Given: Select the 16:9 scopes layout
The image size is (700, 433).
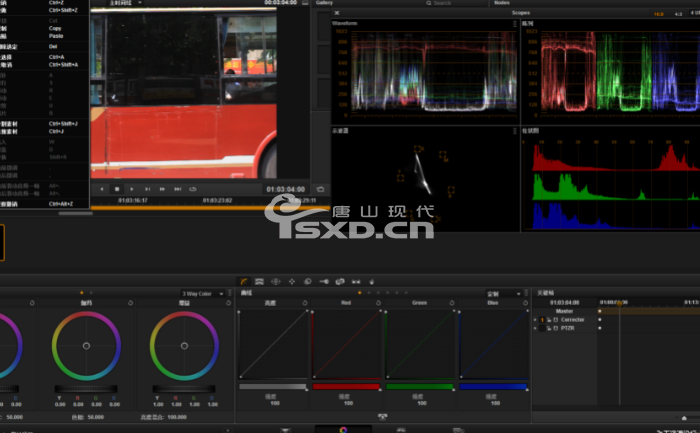Looking at the screenshot, I should tap(658, 14).
